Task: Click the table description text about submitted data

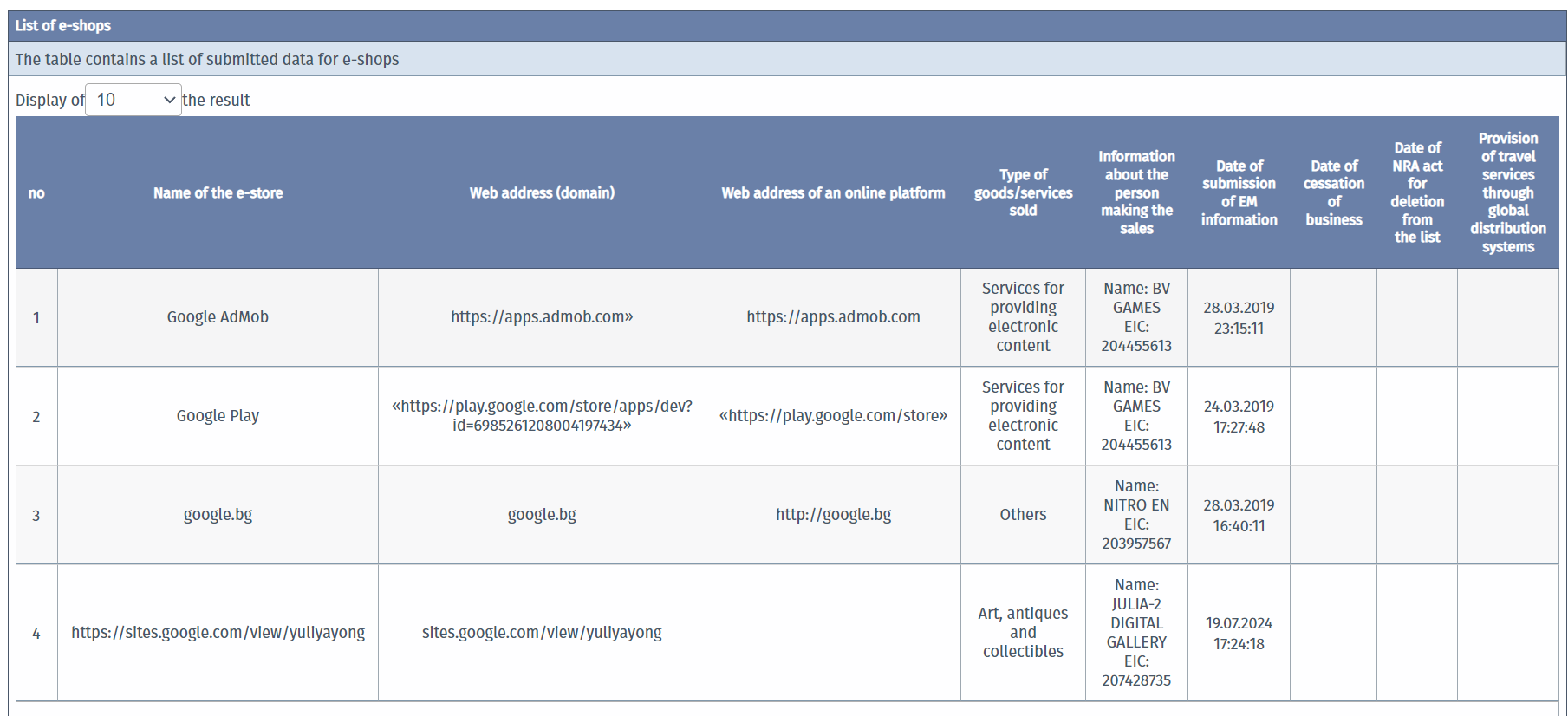Action: 207,59
